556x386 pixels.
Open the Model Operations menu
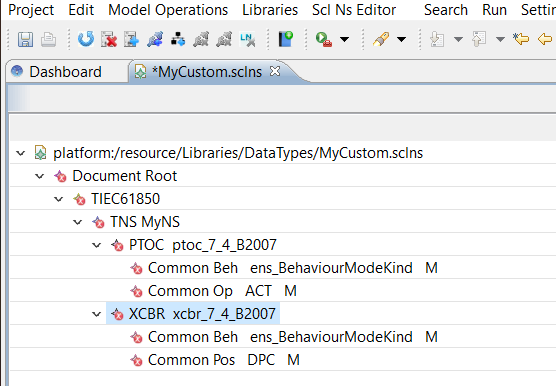tap(168, 10)
